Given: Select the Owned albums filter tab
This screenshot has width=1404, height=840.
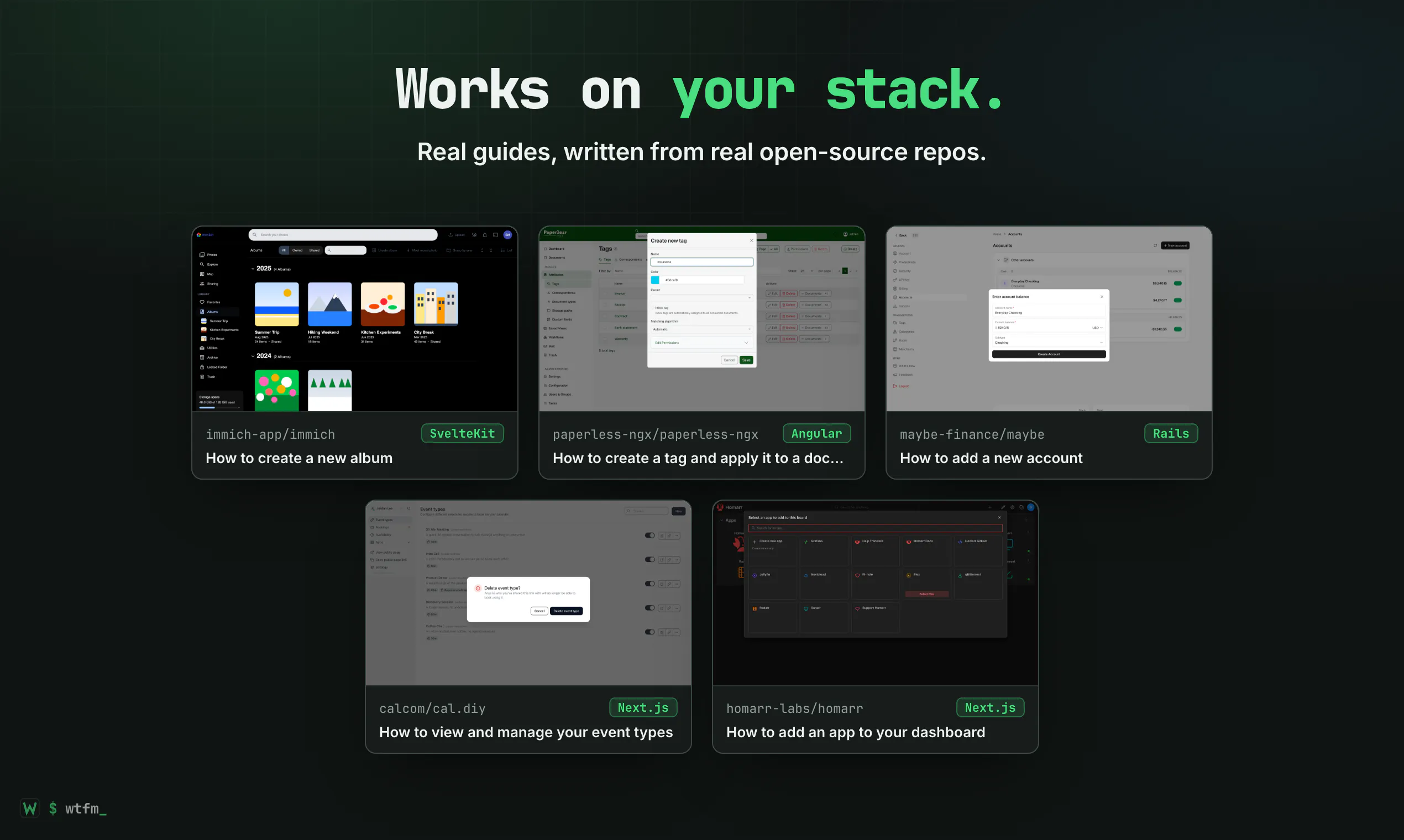Looking at the screenshot, I should pyautogui.click(x=297, y=250).
